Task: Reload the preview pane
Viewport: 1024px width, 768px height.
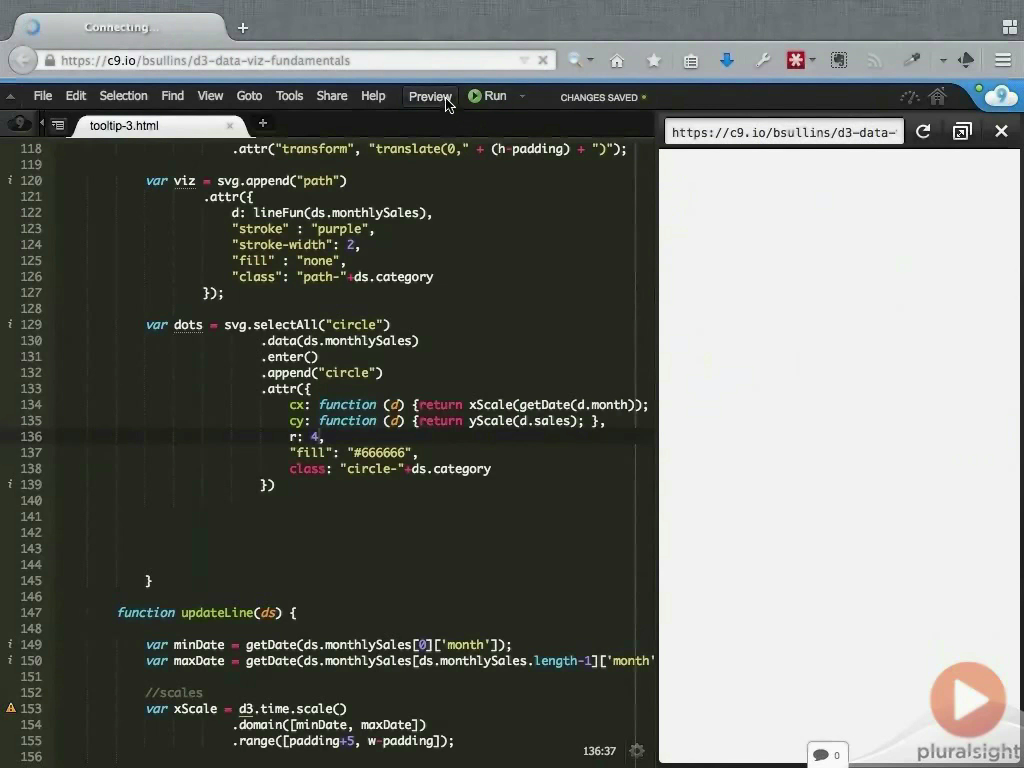Action: 923,131
